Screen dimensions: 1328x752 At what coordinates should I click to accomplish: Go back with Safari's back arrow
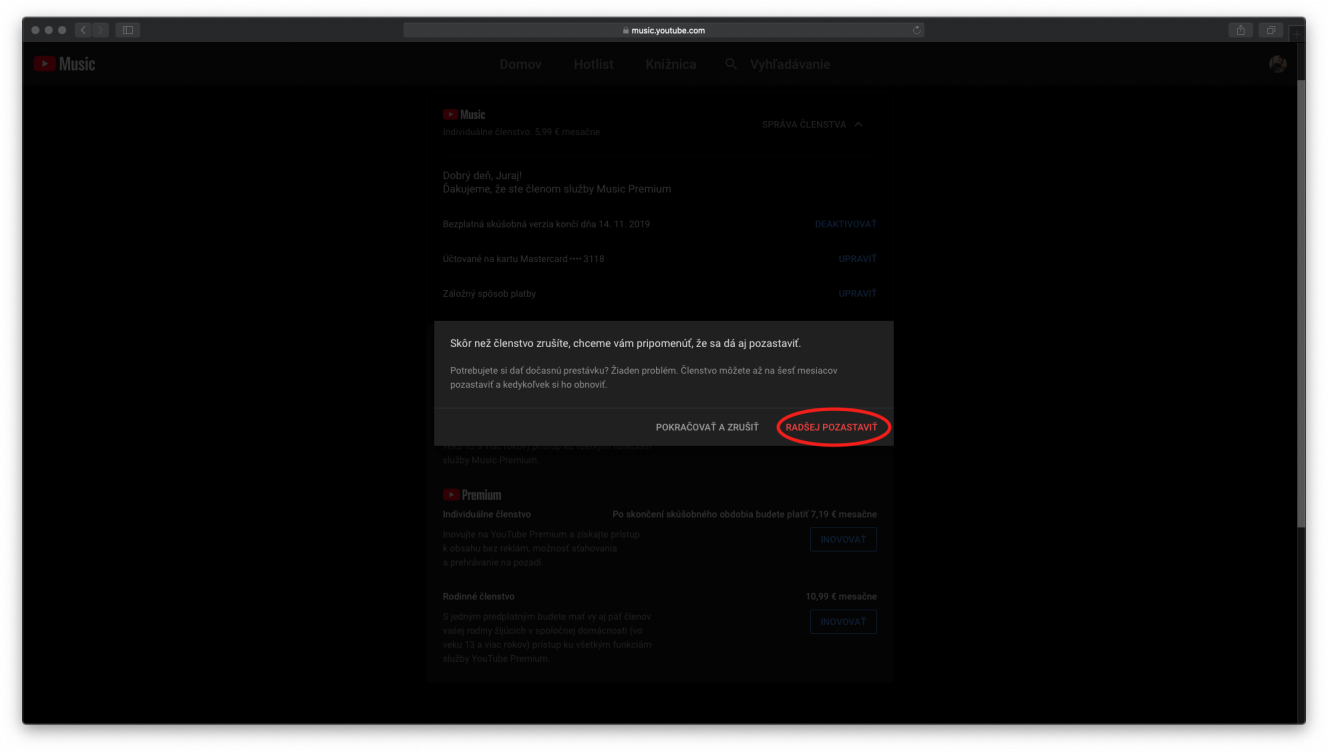83,30
